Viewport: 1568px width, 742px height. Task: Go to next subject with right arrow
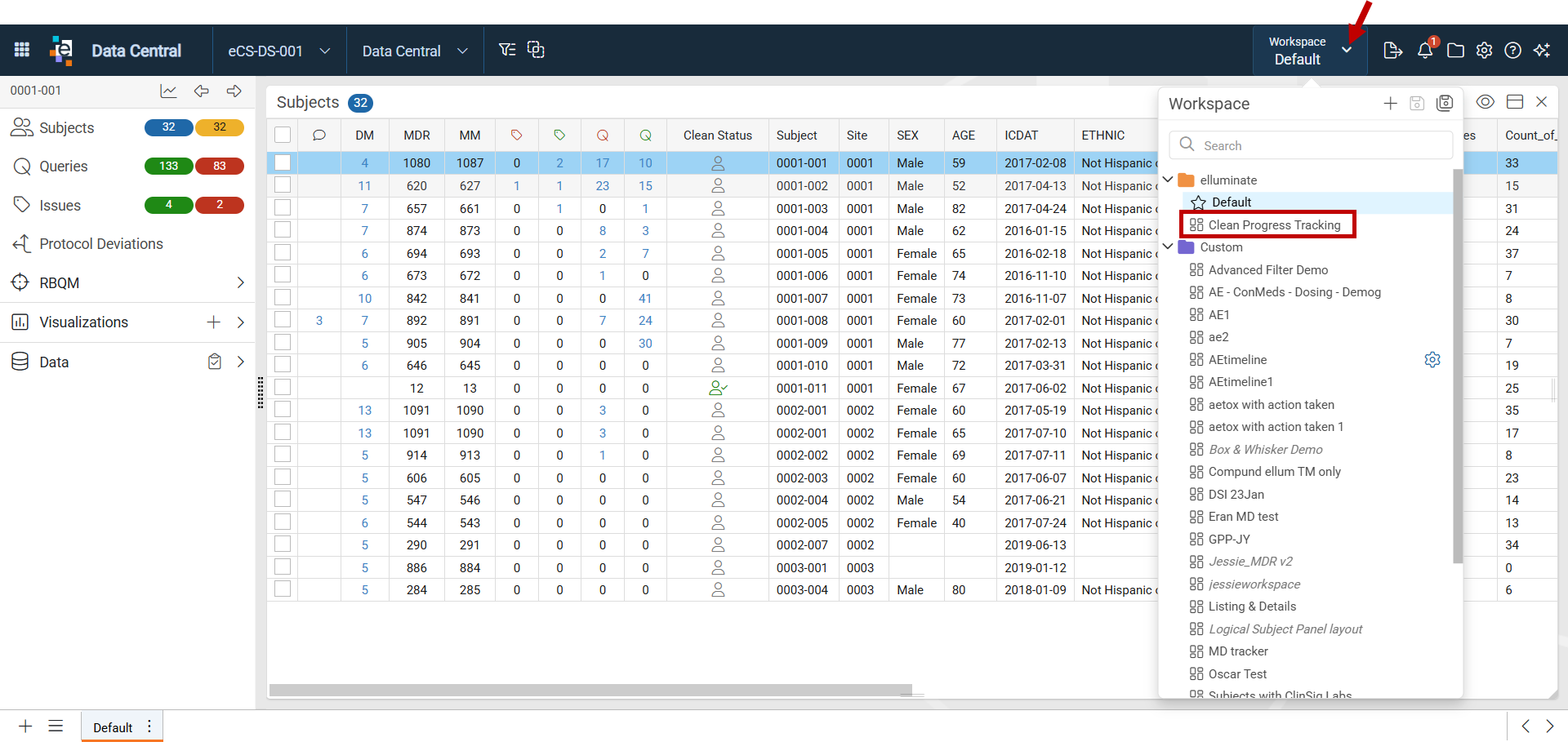234,91
